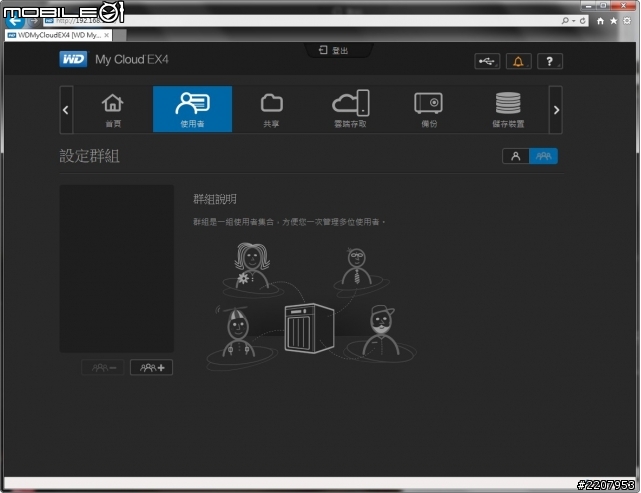The height and width of the screenshot is (493, 641).
Task: Switch to groups view toggle
Action: [x=543, y=156]
